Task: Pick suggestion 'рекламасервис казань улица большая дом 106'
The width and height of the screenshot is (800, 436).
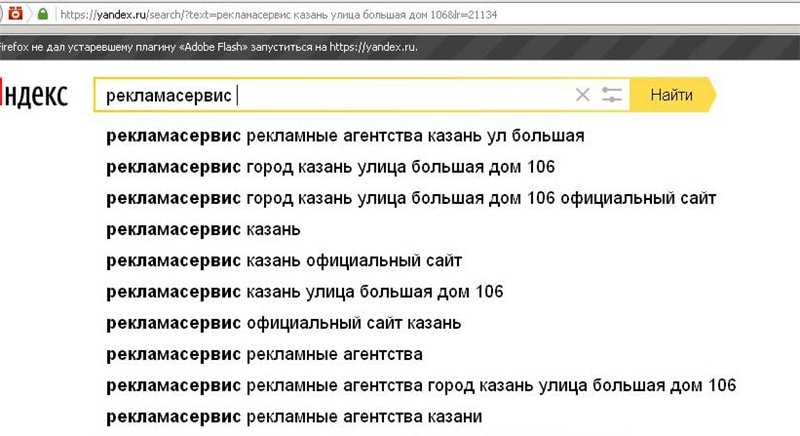Action: [305, 292]
